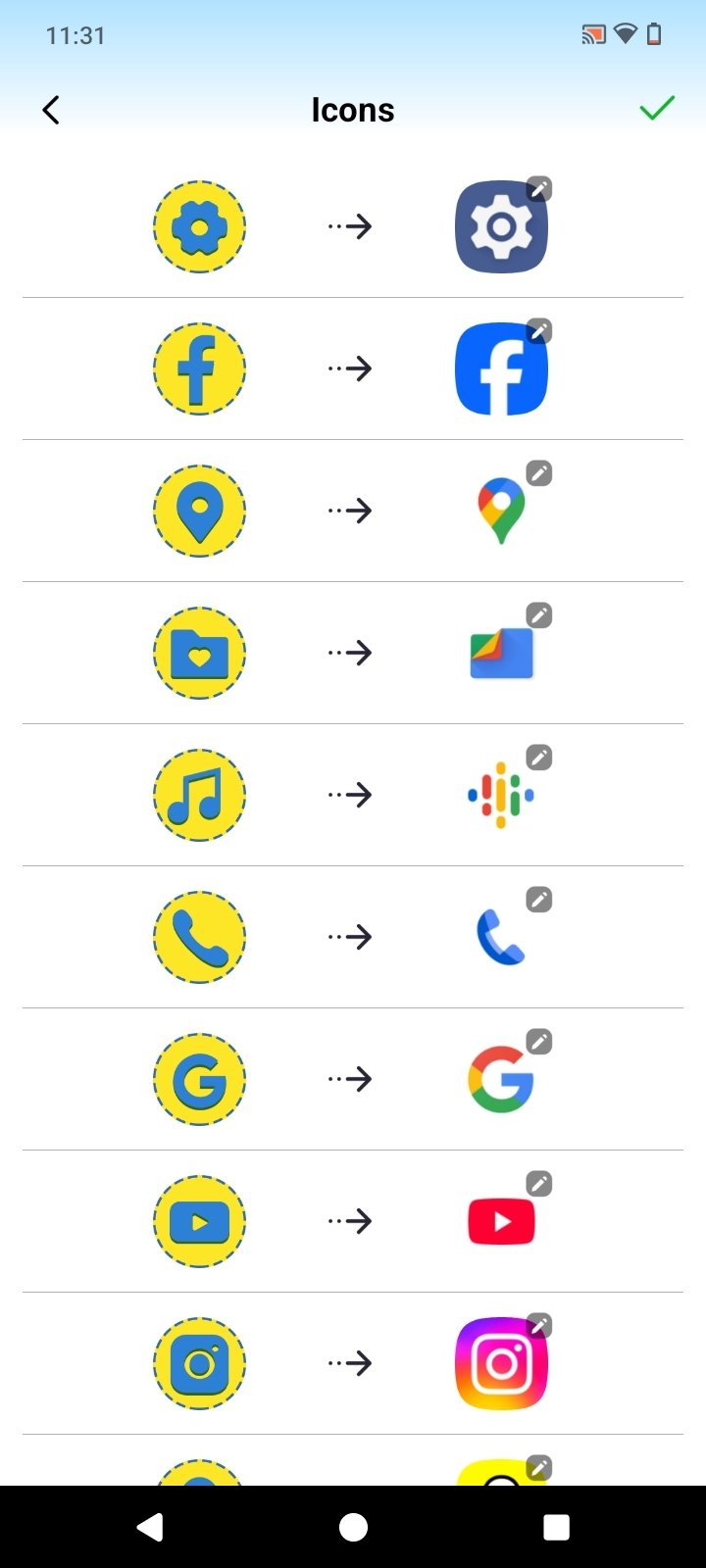Tap the edit pencil on the Google app icon
This screenshot has width=706, height=1568.
[x=538, y=1042]
